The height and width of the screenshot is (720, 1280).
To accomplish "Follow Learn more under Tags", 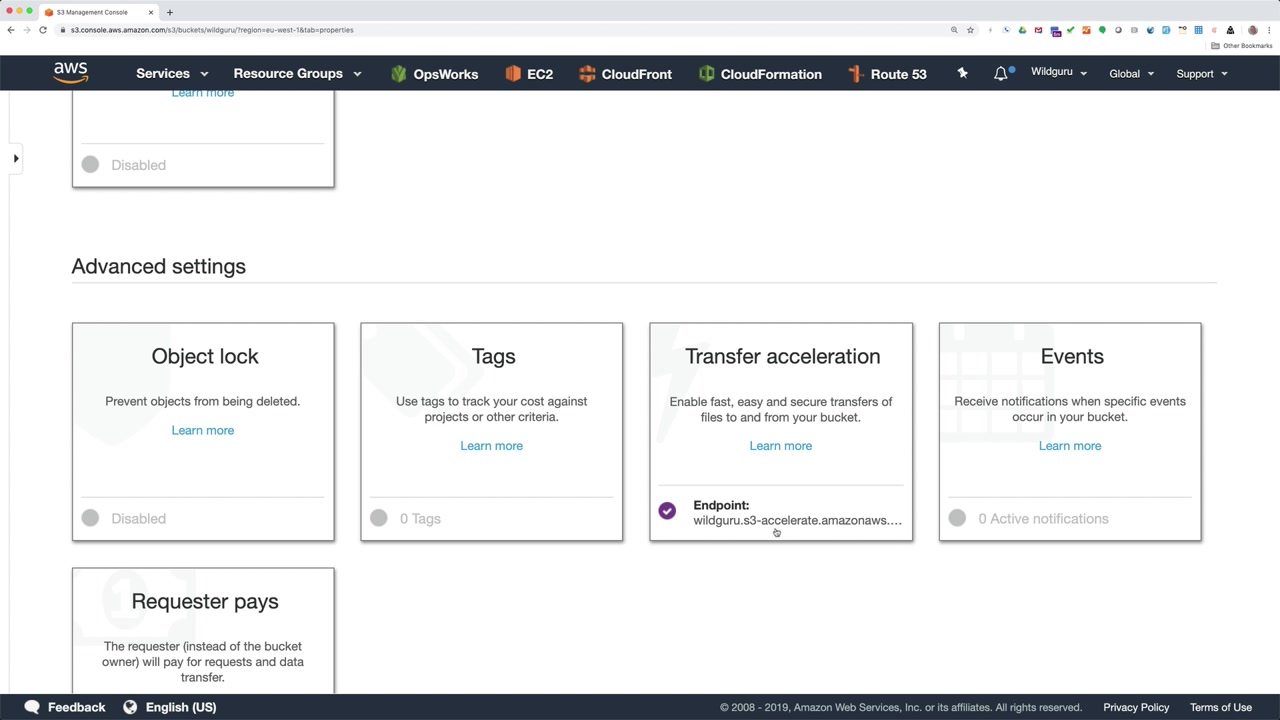I will pyautogui.click(x=491, y=446).
